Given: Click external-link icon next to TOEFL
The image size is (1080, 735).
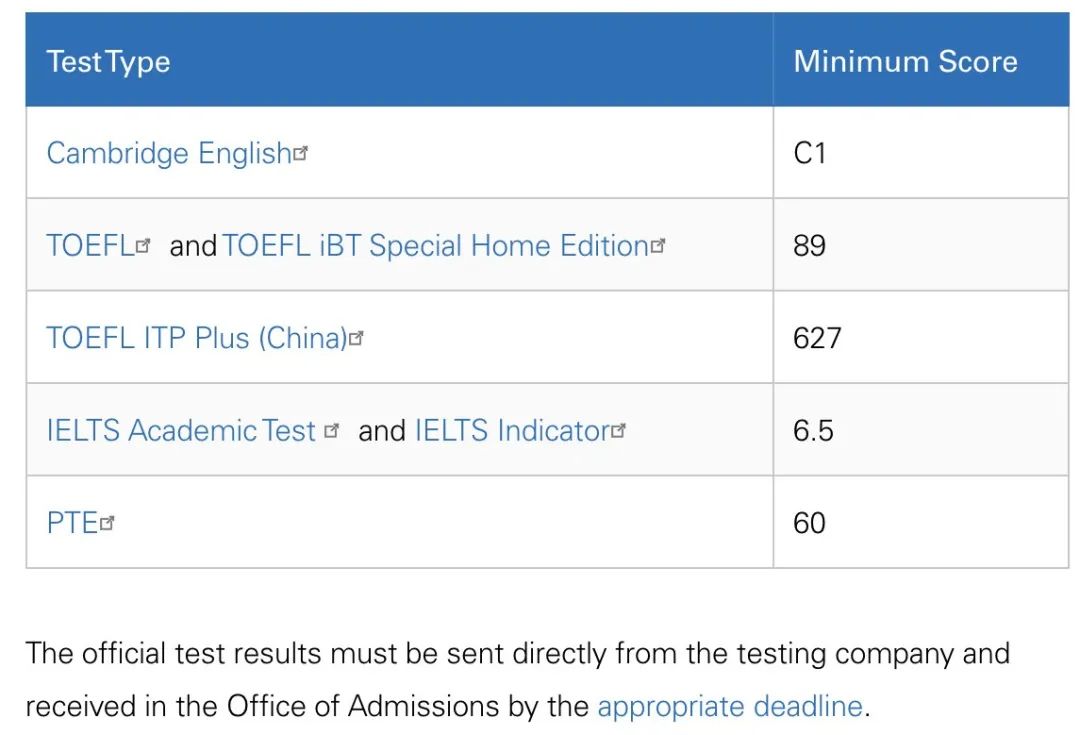Looking at the screenshot, I should (143, 246).
